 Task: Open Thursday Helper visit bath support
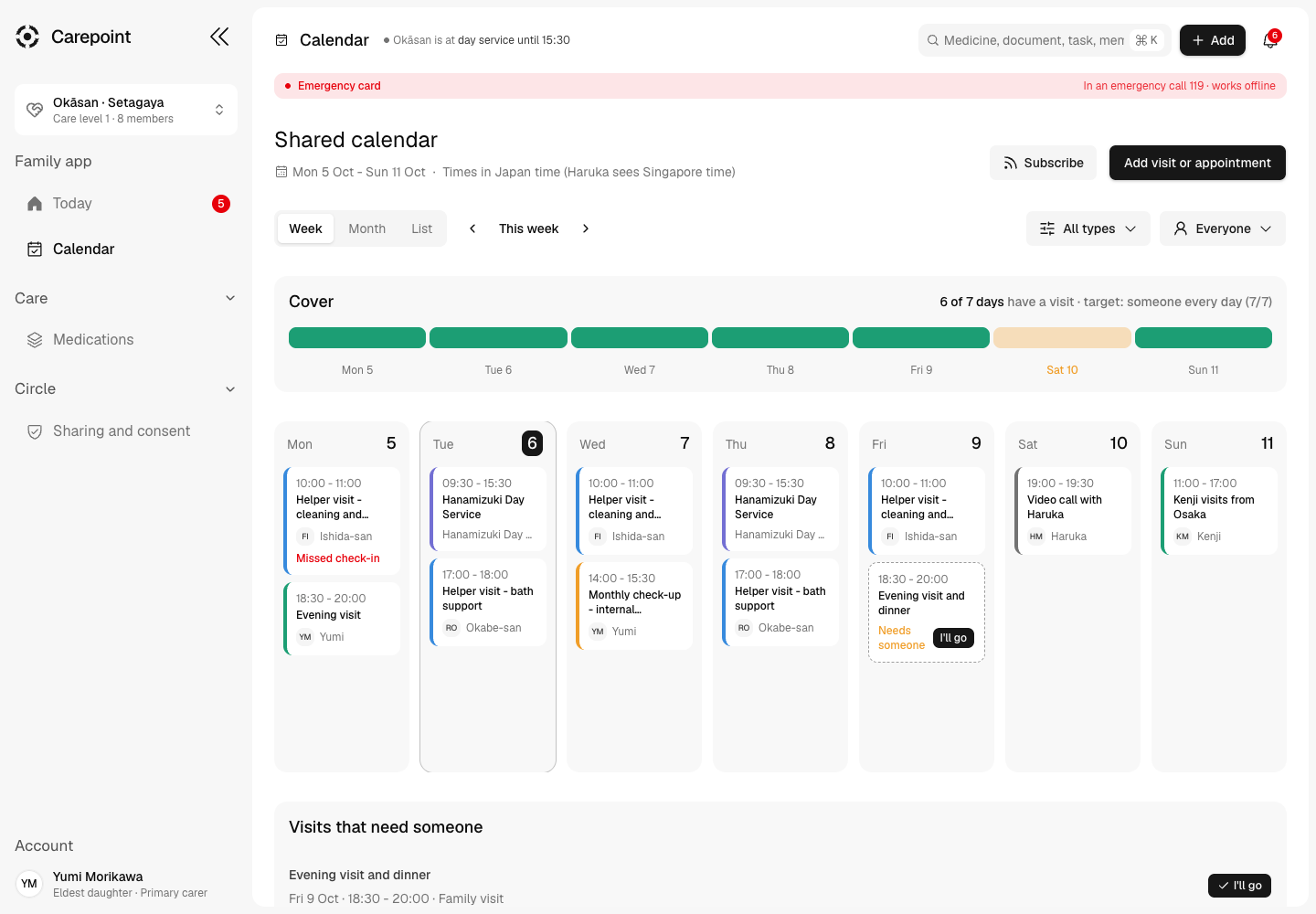780,602
